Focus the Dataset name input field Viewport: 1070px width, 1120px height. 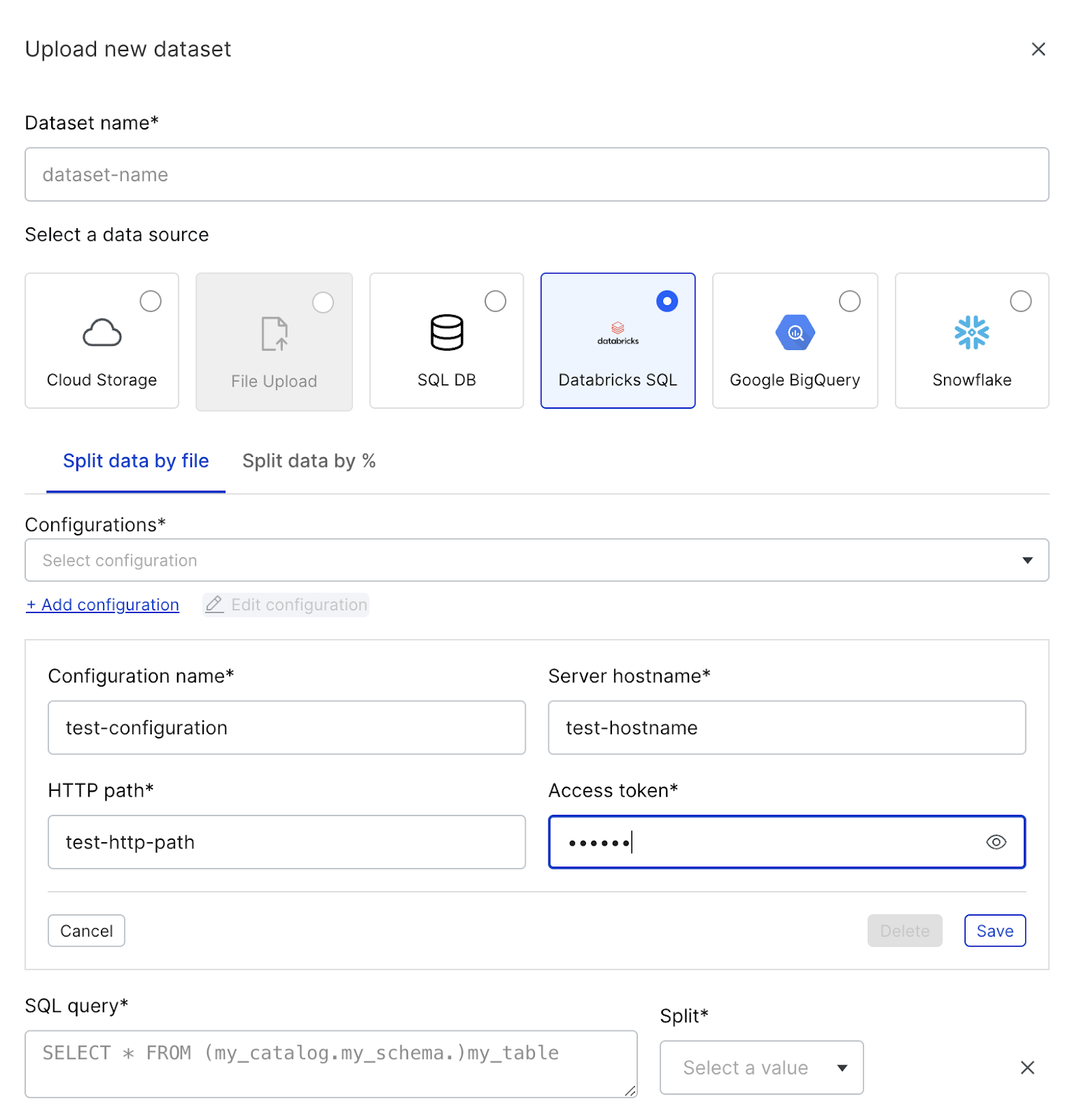[537, 174]
